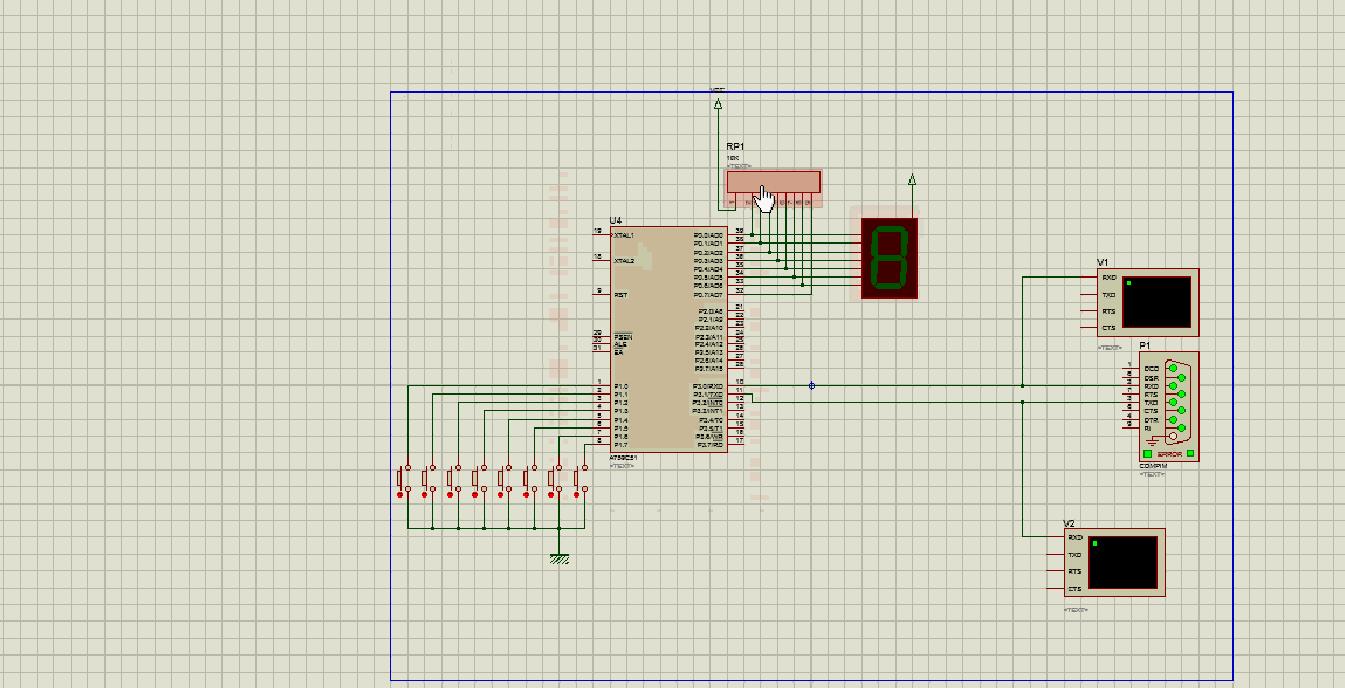Click the RST pin label on U4
This screenshot has height=688, width=1345.
point(620,295)
